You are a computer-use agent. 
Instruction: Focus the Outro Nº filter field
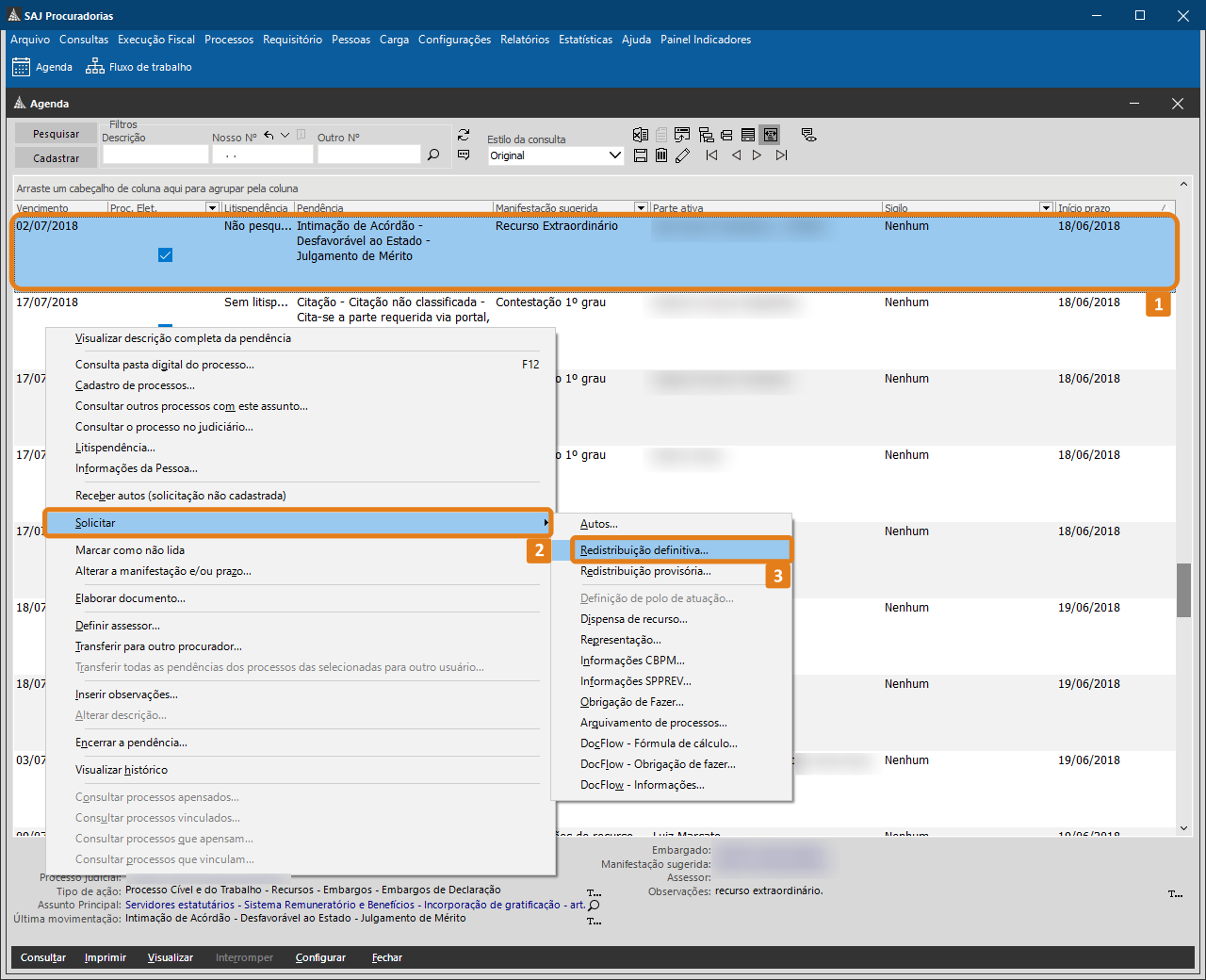368,155
